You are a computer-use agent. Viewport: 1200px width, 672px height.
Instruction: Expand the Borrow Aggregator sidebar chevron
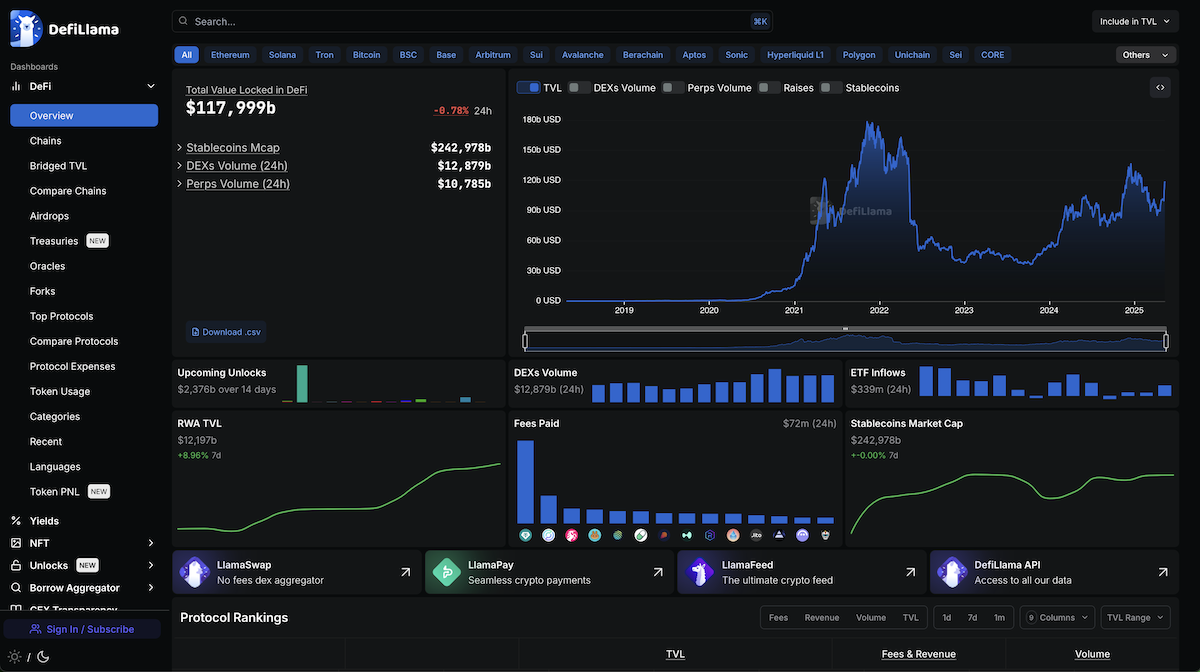click(151, 588)
